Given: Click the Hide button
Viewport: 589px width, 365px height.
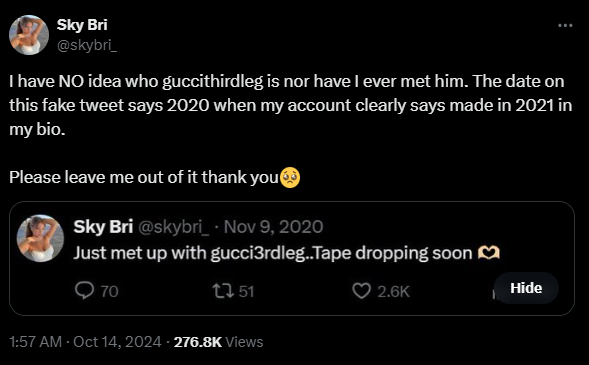Looking at the screenshot, I should (x=526, y=288).
